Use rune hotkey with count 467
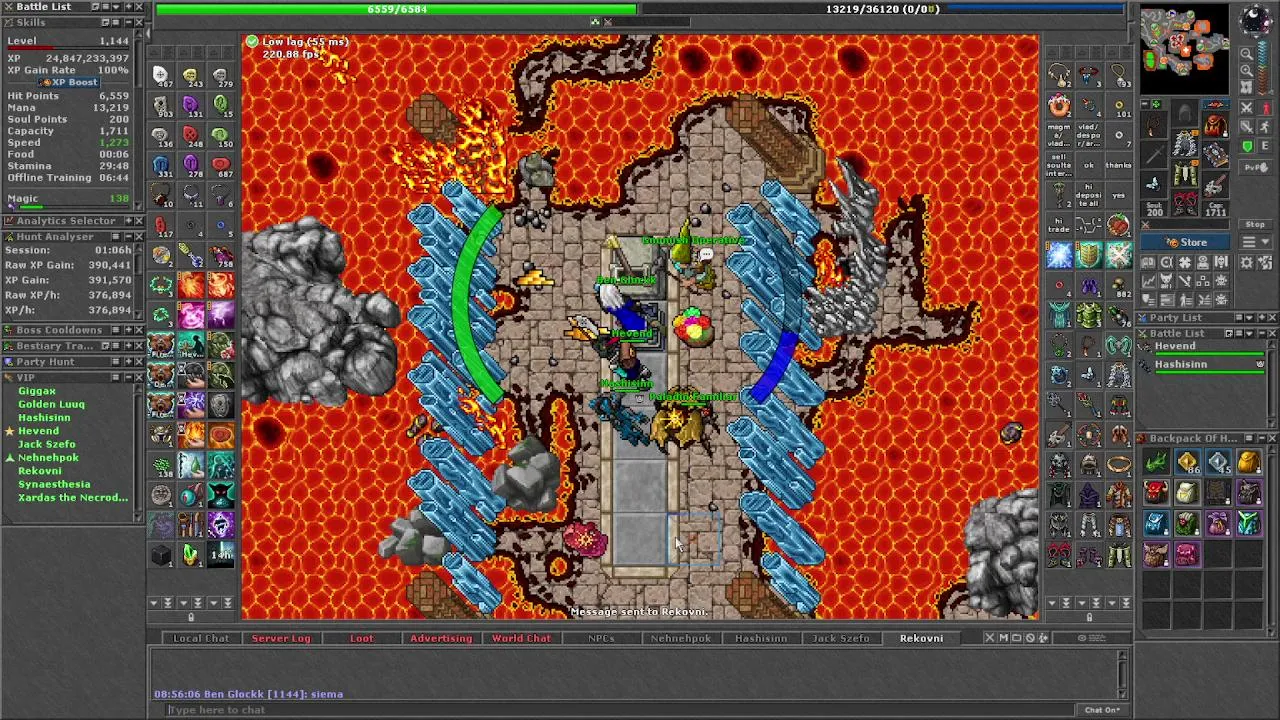The width and height of the screenshot is (1280, 720). pos(160,76)
